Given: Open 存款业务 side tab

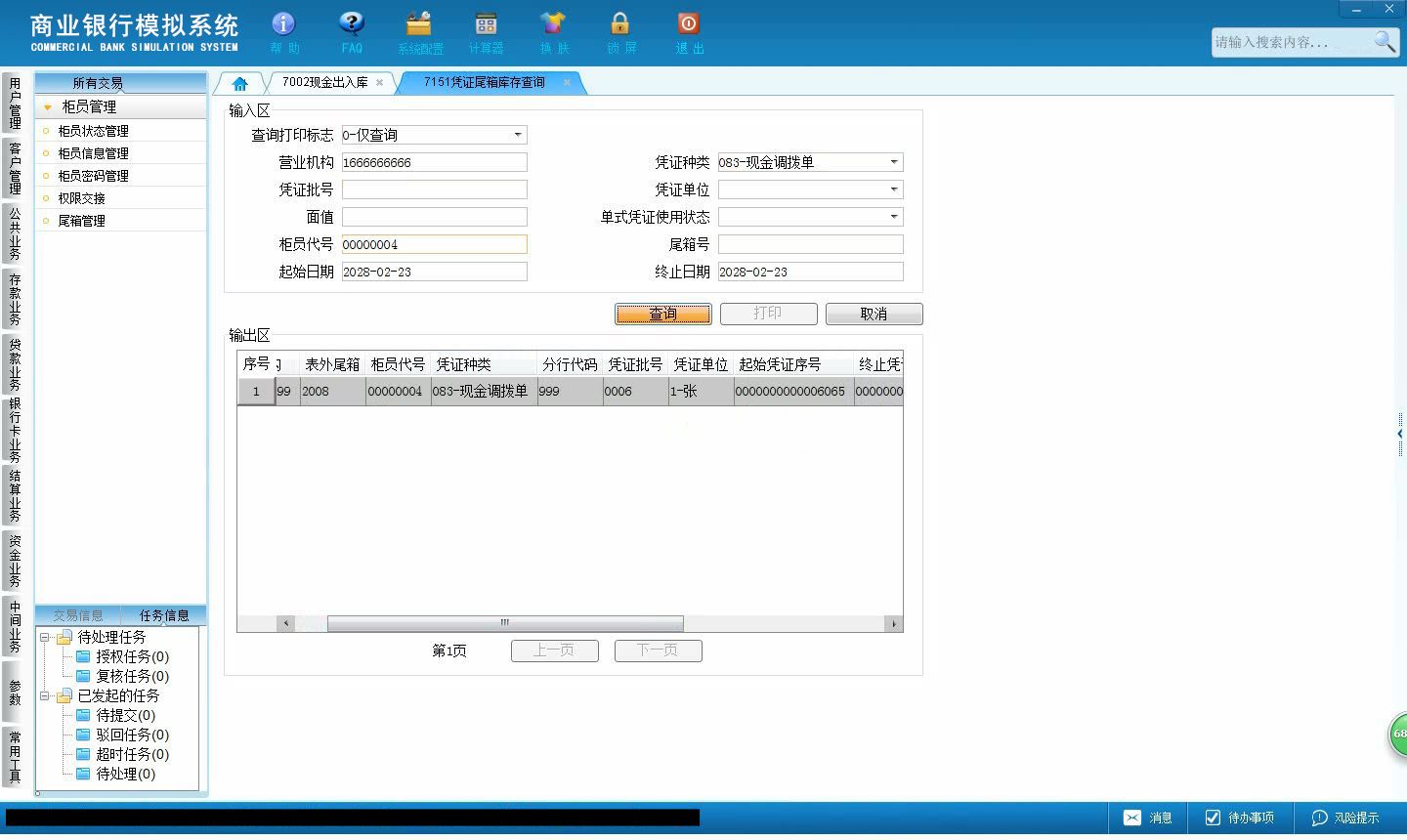Looking at the screenshot, I should (15, 299).
